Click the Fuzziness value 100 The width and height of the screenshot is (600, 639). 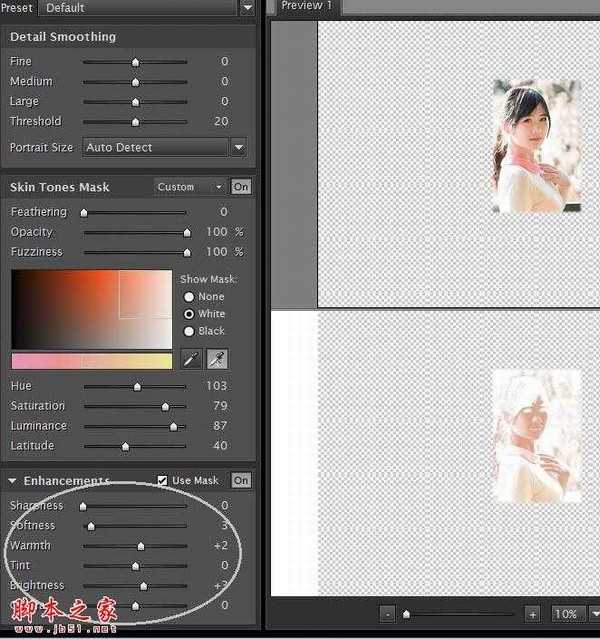[216, 251]
